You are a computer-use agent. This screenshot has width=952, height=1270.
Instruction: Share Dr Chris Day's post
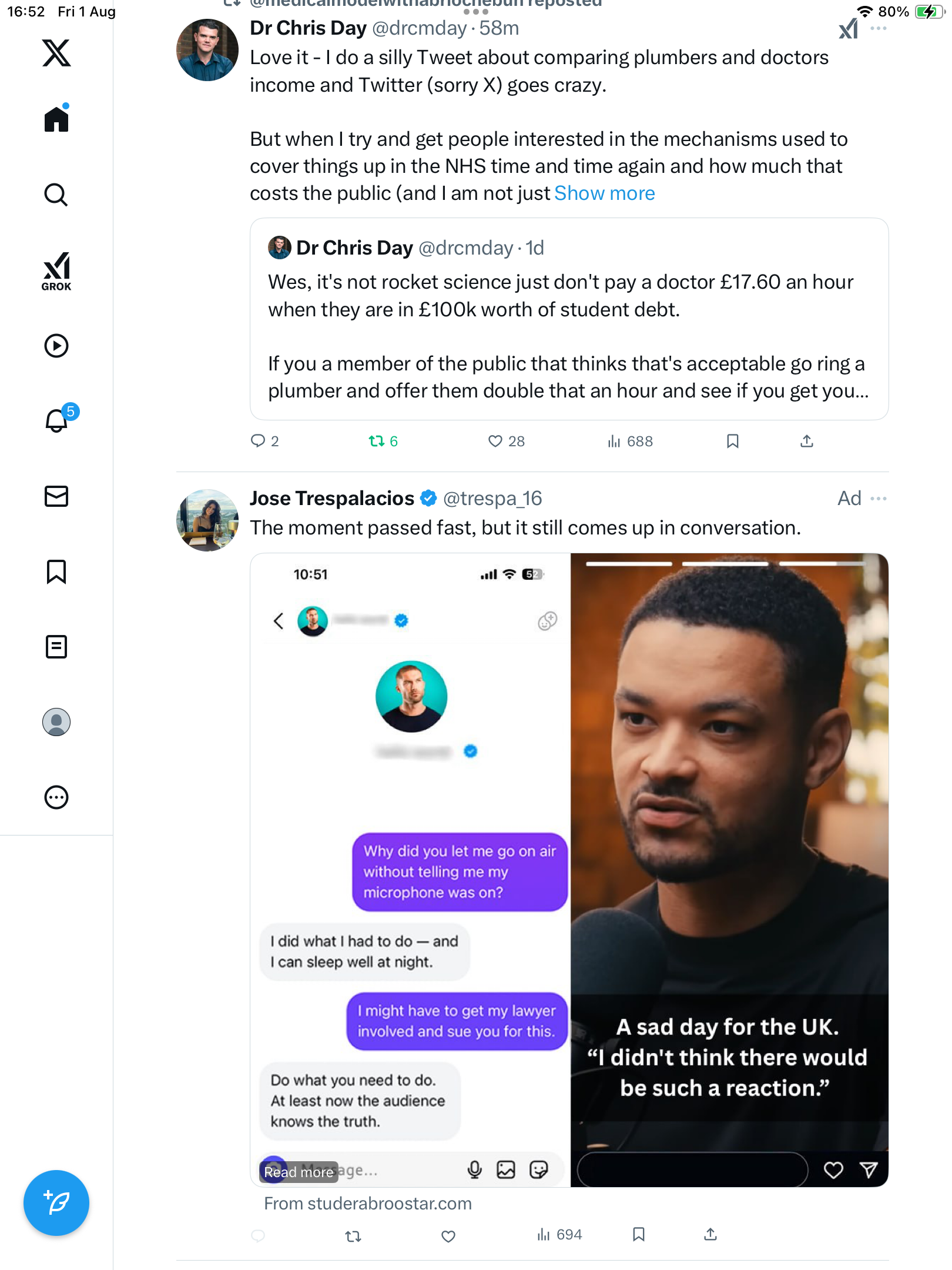(x=807, y=441)
